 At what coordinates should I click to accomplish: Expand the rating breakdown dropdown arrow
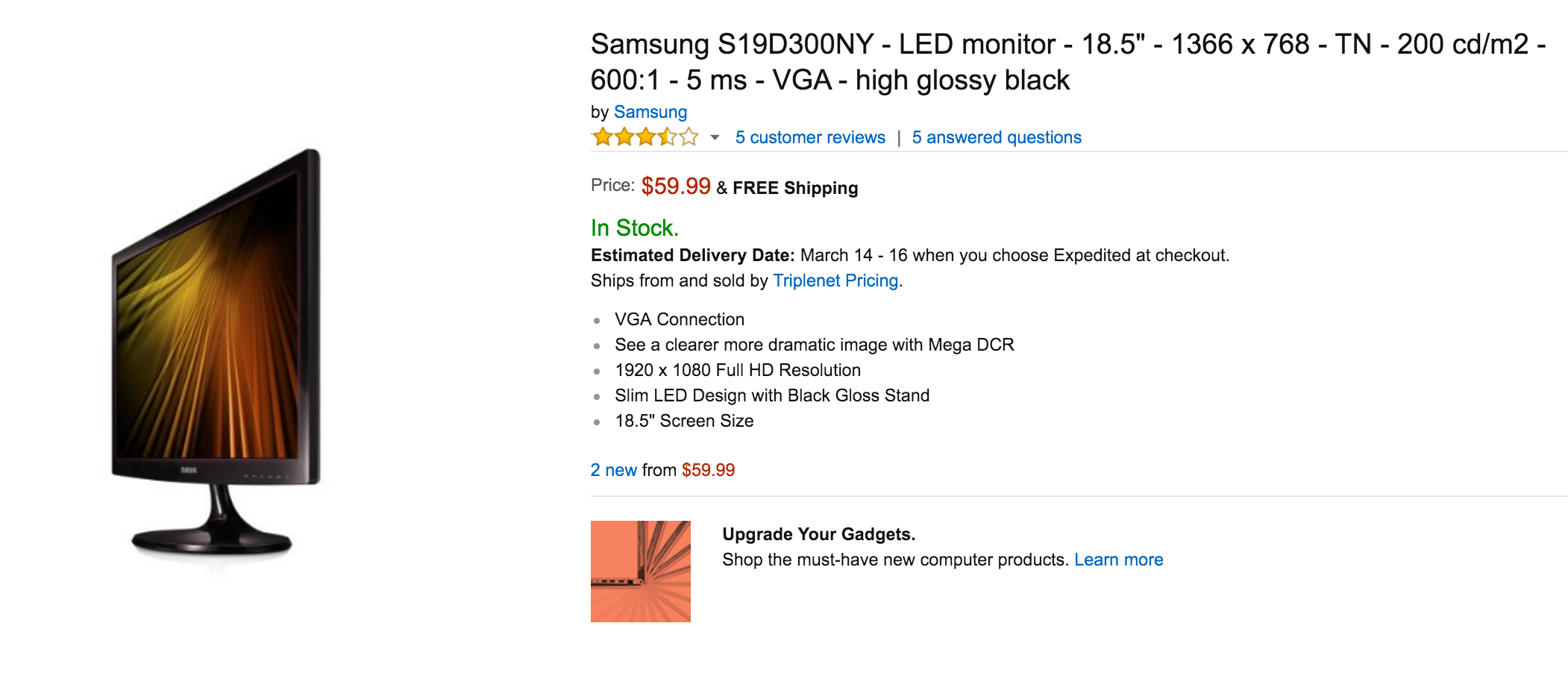pos(715,137)
